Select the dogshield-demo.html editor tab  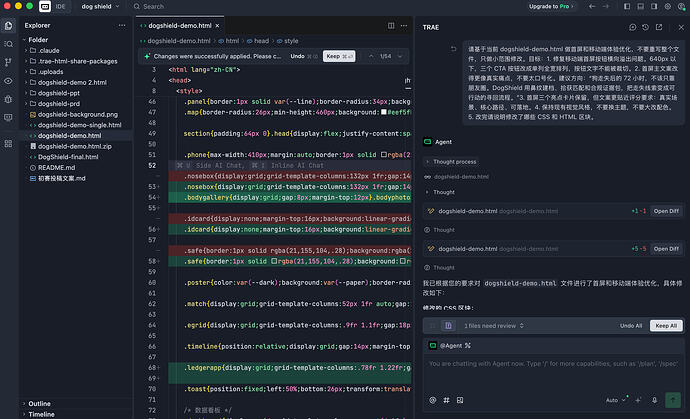(180, 26)
